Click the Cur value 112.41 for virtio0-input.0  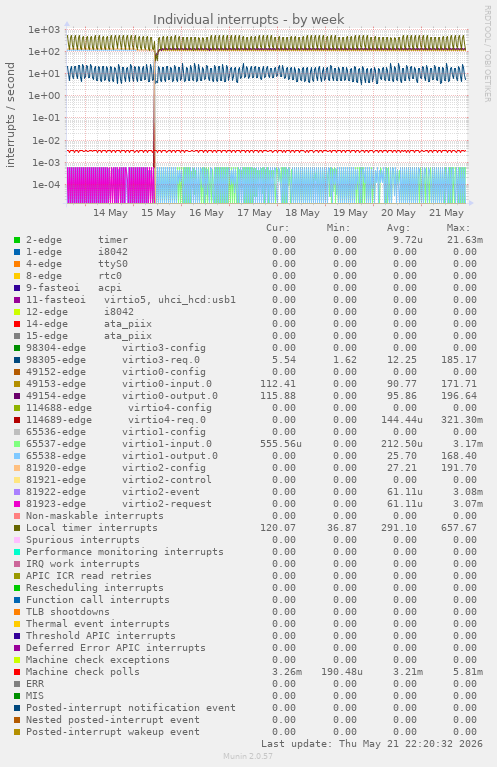pyautogui.click(x=278, y=384)
